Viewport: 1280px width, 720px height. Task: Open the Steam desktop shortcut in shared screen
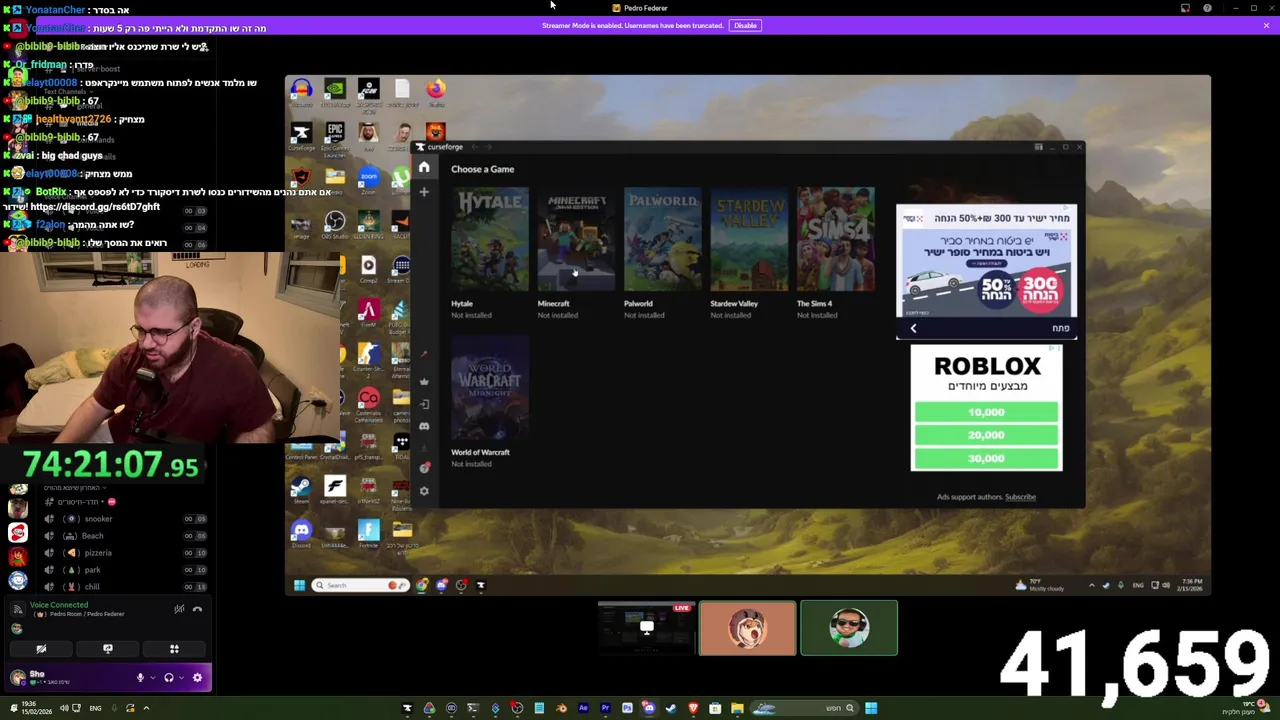coord(301,489)
